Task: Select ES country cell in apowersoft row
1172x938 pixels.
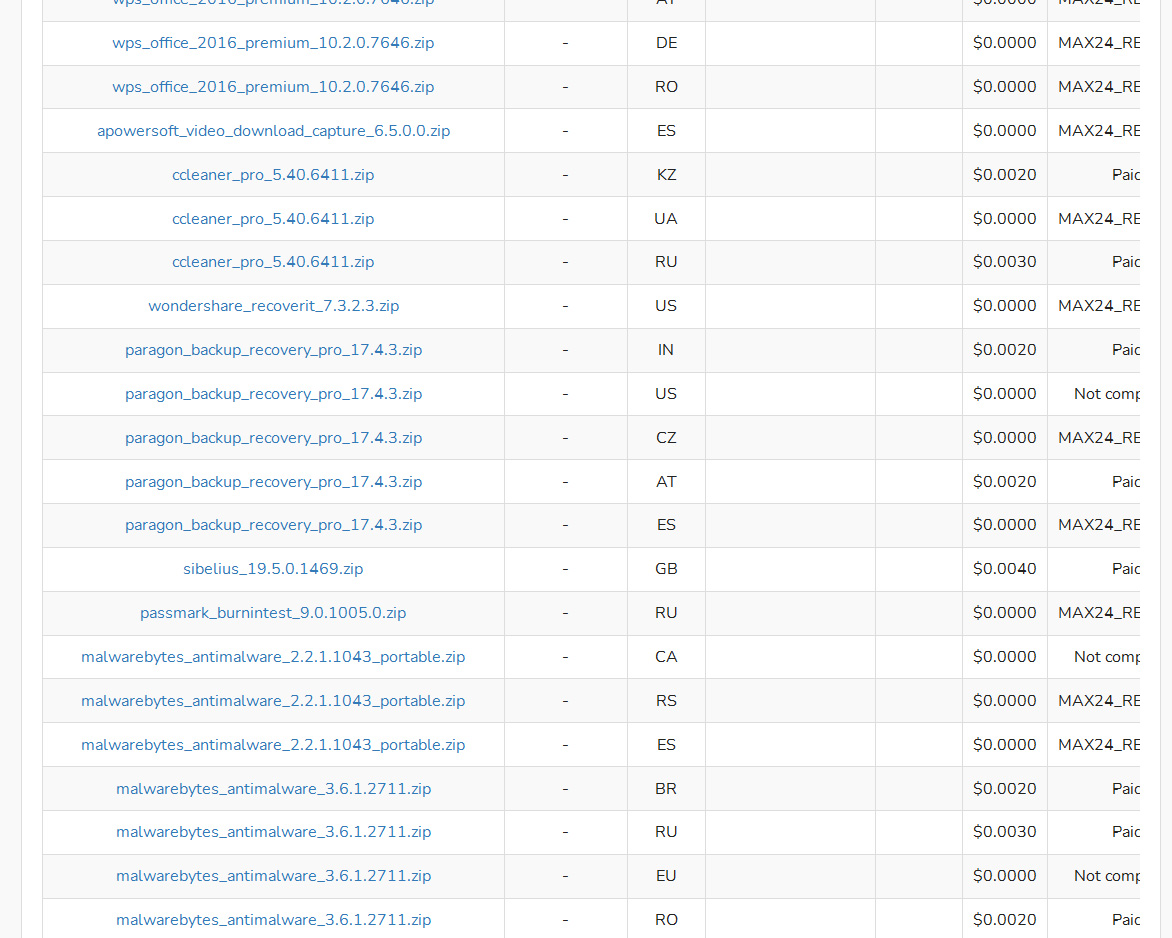Action: point(666,131)
